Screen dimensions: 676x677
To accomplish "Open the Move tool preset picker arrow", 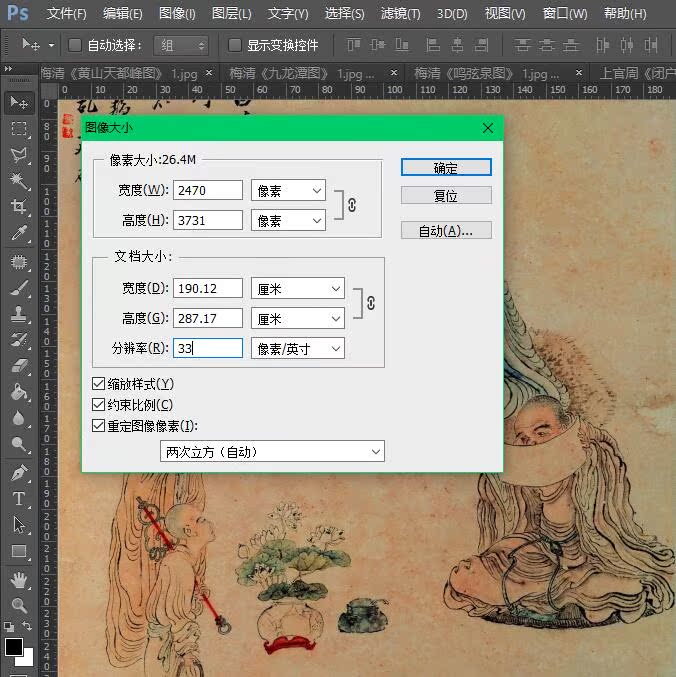I will (x=51, y=45).
